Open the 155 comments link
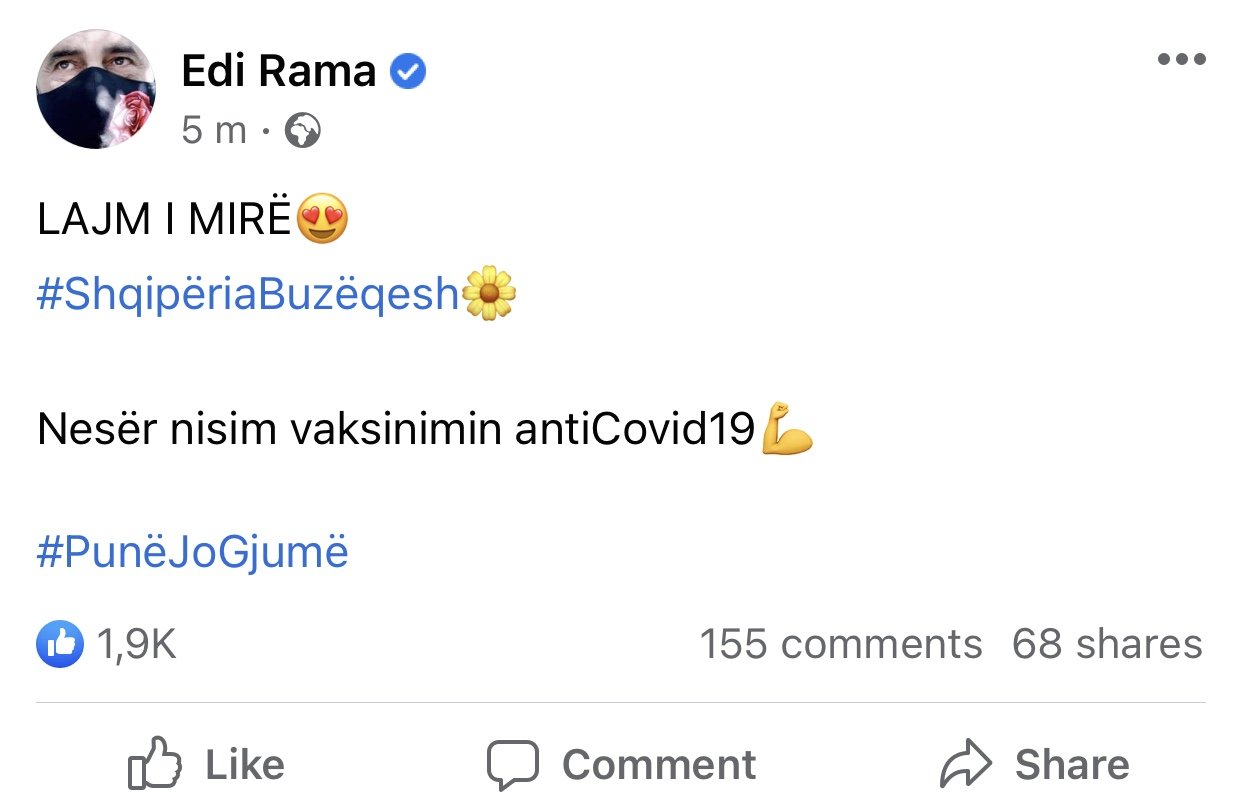 pos(840,645)
